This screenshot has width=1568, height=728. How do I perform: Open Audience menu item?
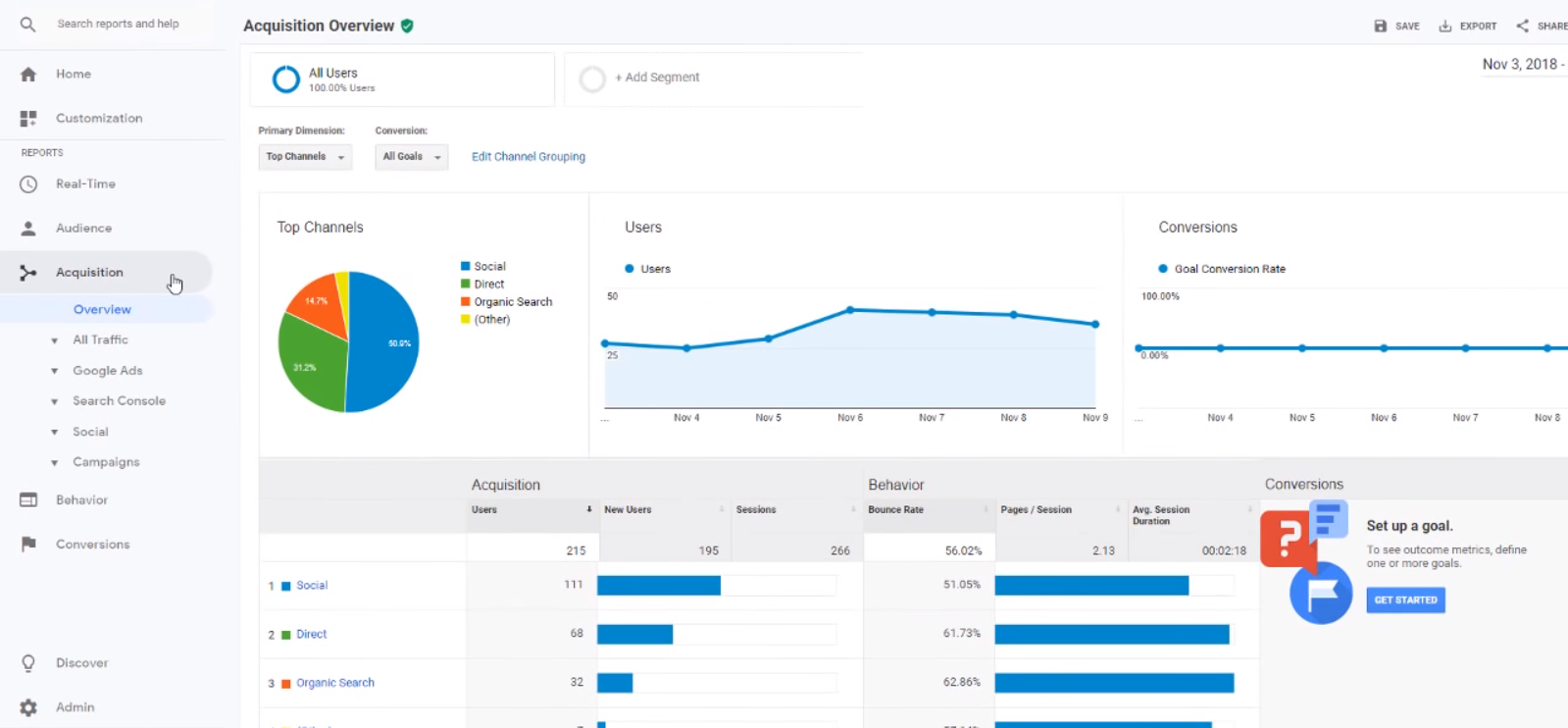(83, 229)
